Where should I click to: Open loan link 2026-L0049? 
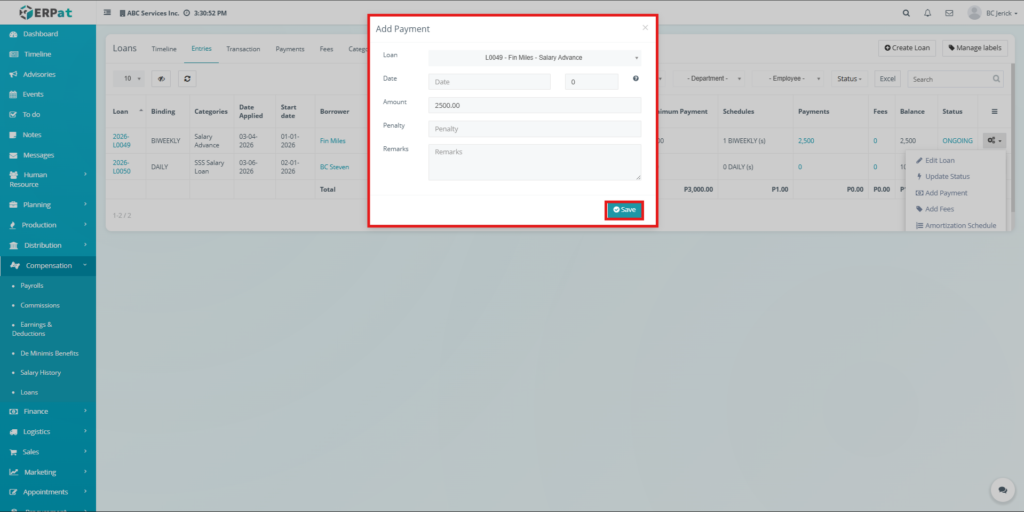click(121, 140)
